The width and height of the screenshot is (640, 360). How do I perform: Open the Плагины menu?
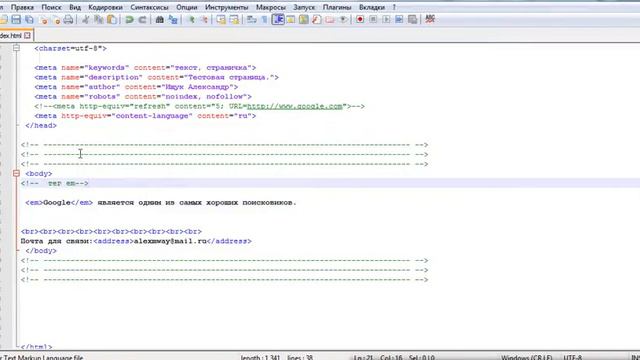pyautogui.click(x=337, y=7)
